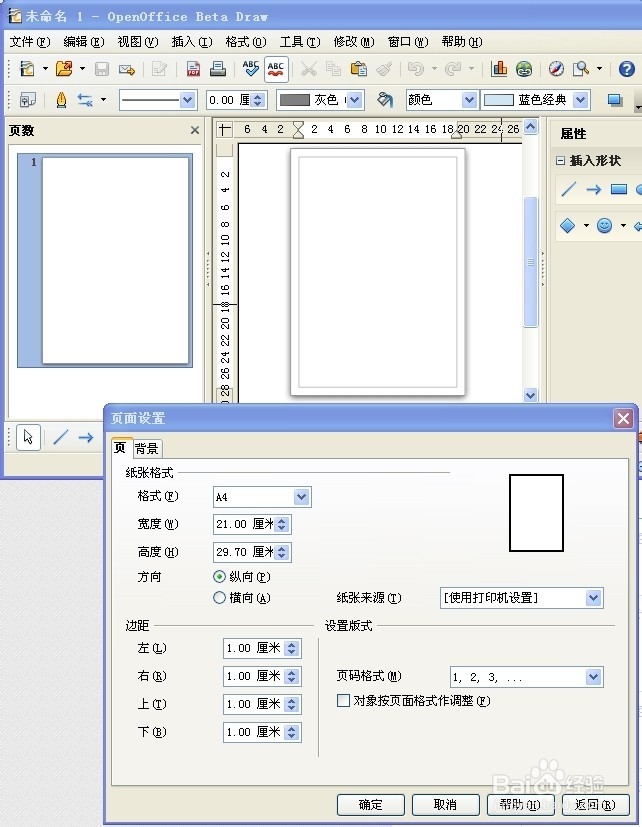The image size is (642, 827).
Task: Switch to the Background tab
Action: coord(147,449)
